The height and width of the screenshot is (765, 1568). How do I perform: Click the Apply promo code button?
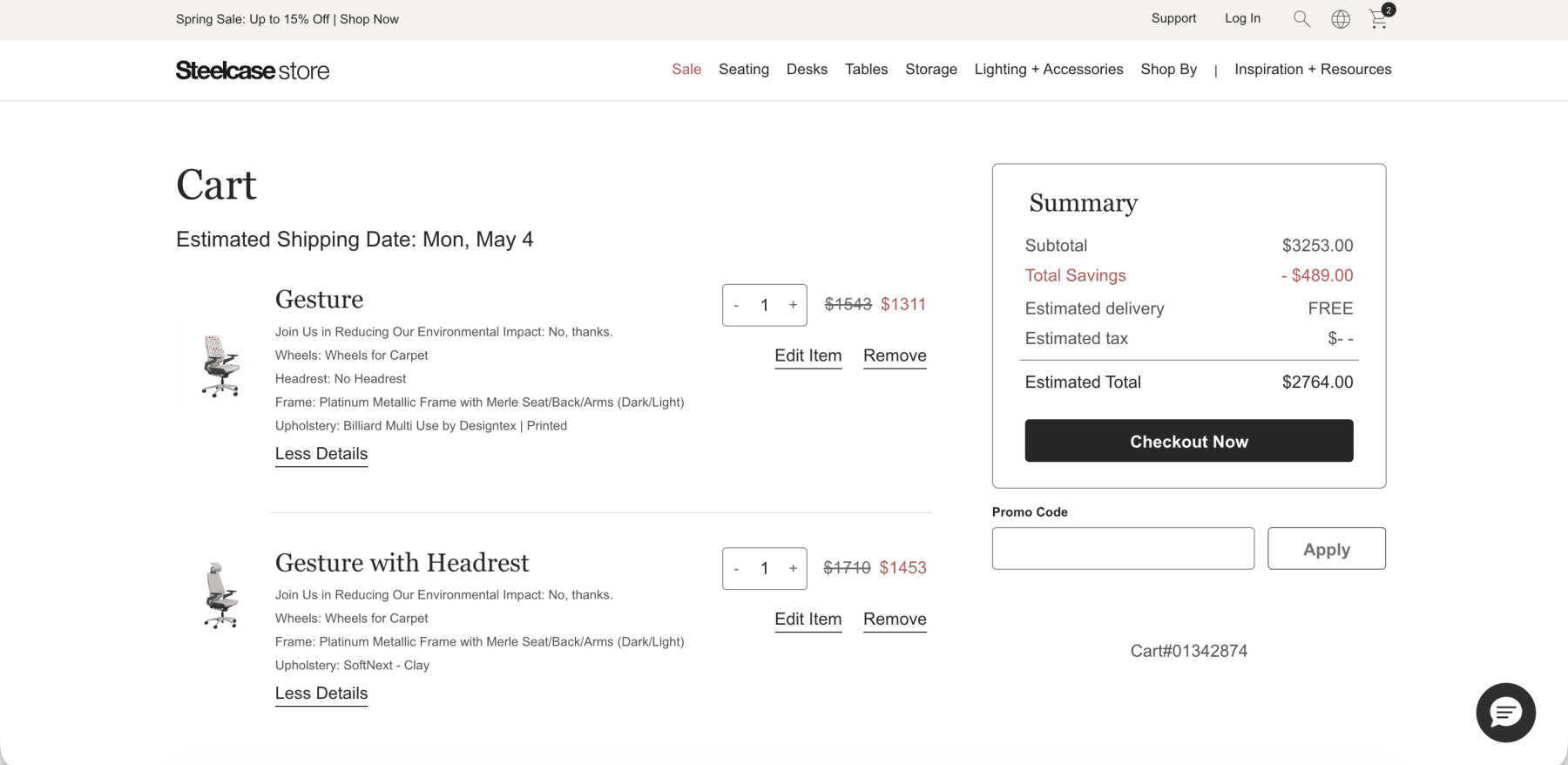coord(1327,549)
